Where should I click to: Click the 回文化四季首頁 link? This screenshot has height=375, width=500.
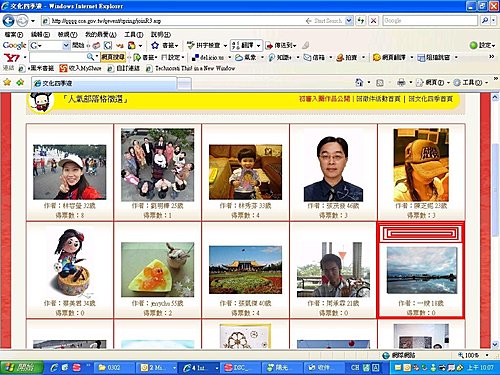pyautogui.click(x=431, y=99)
